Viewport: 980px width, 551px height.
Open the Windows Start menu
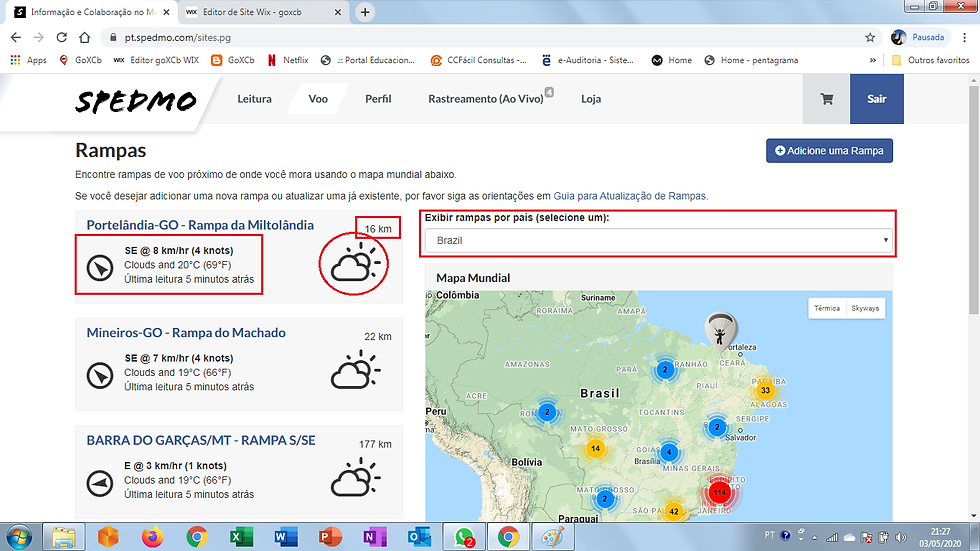tap(19, 537)
